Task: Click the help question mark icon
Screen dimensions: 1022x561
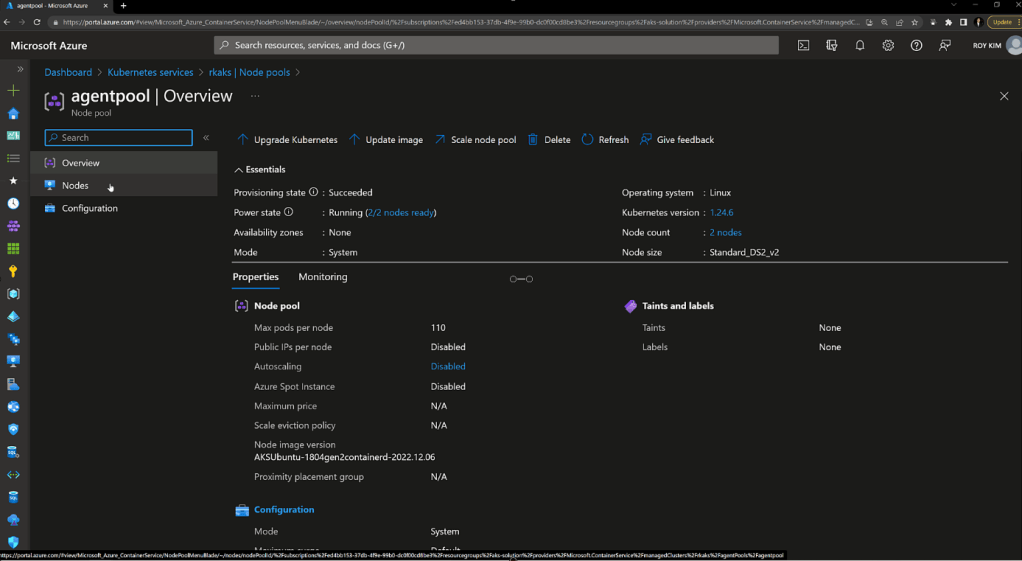Action: [916, 45]
